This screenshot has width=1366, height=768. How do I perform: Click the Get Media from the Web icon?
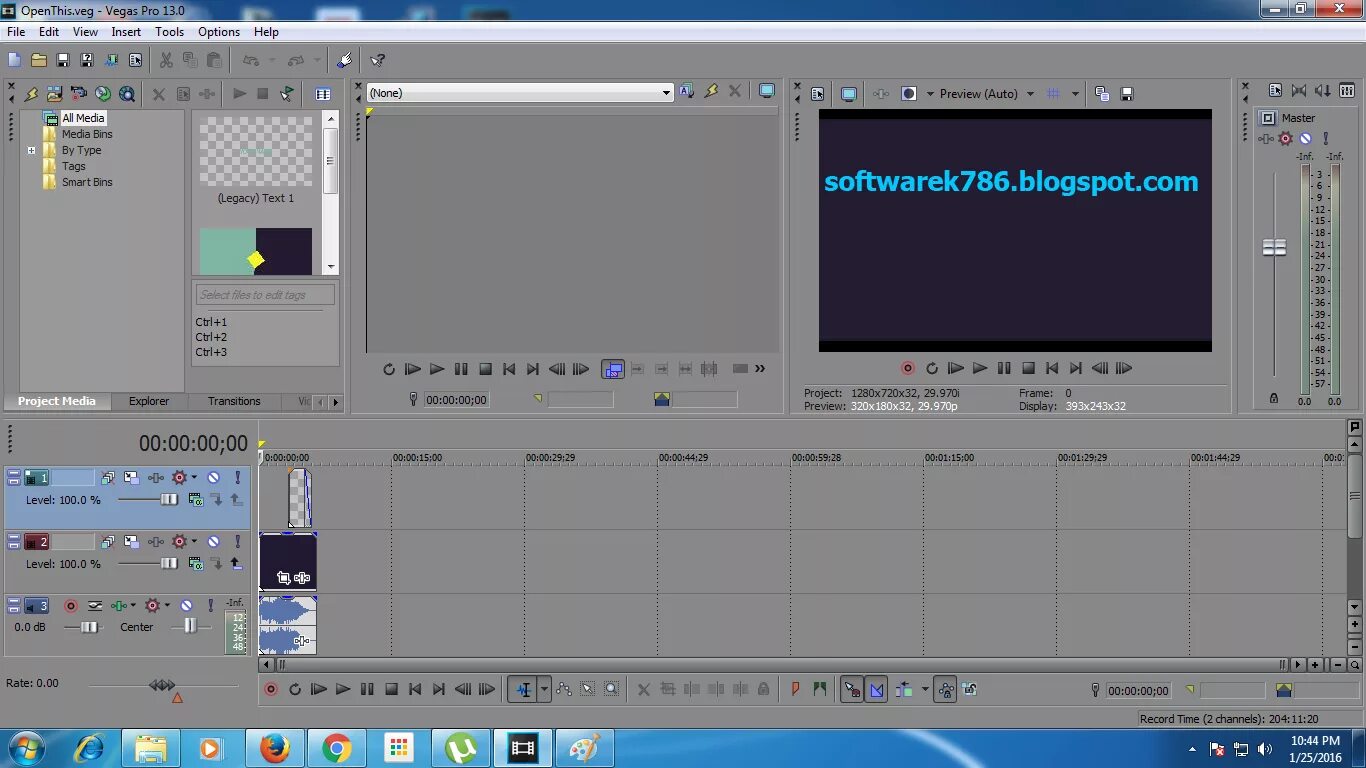[126, 92]
